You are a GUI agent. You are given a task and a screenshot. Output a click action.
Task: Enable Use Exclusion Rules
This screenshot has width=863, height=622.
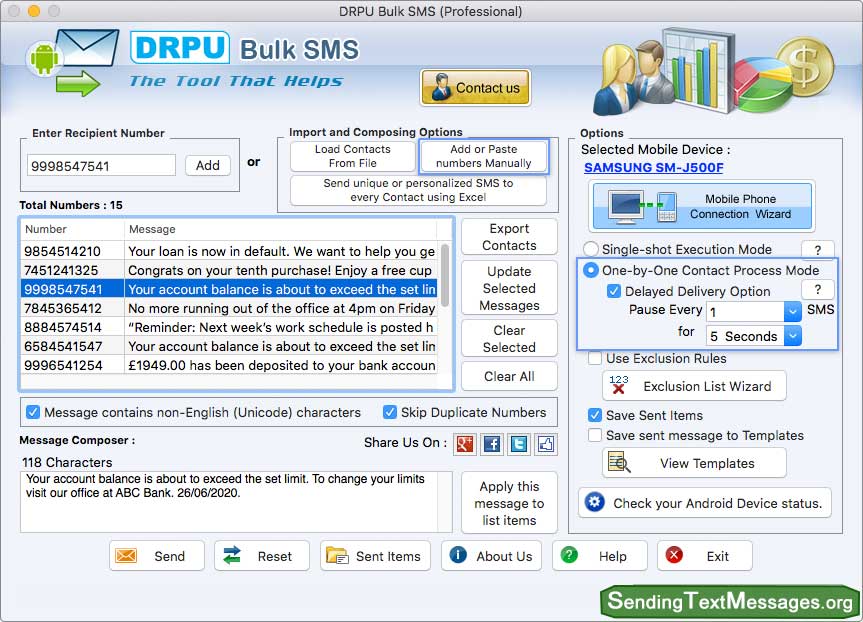click(x=595, y=358)
